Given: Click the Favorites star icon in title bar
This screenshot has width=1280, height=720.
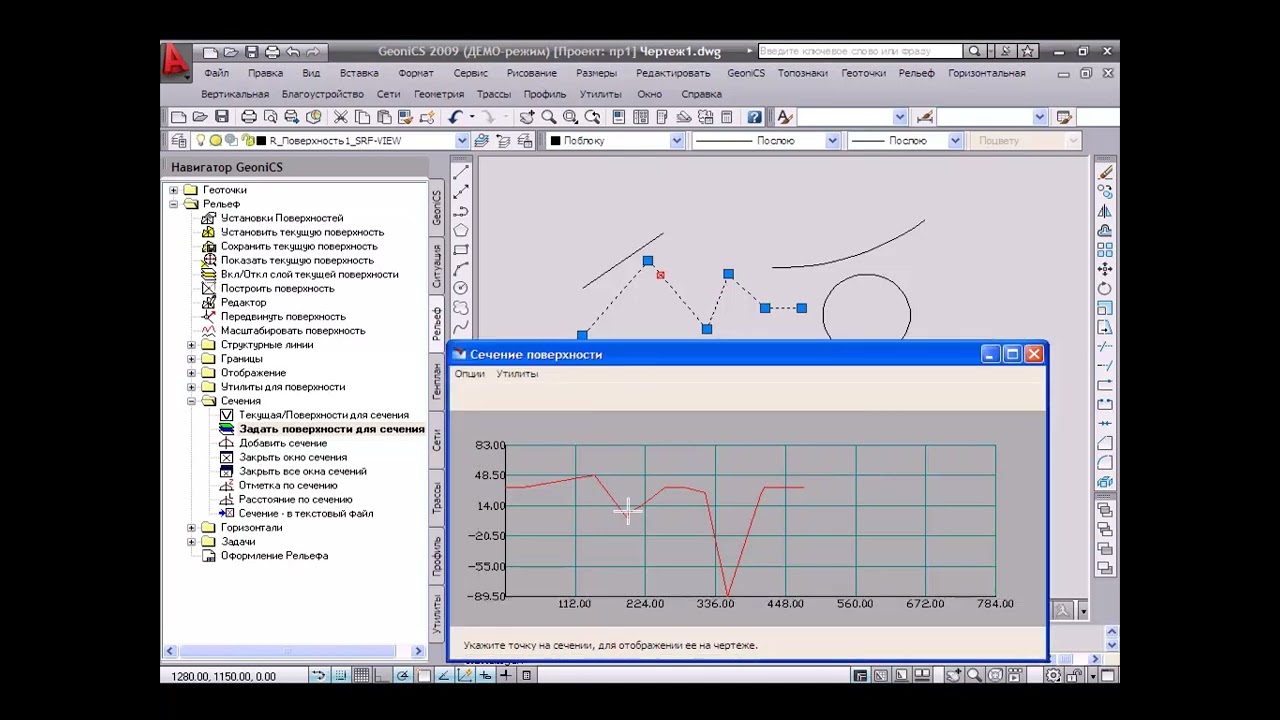Looking at the screenshot, I should click(x=1028, y=51).
